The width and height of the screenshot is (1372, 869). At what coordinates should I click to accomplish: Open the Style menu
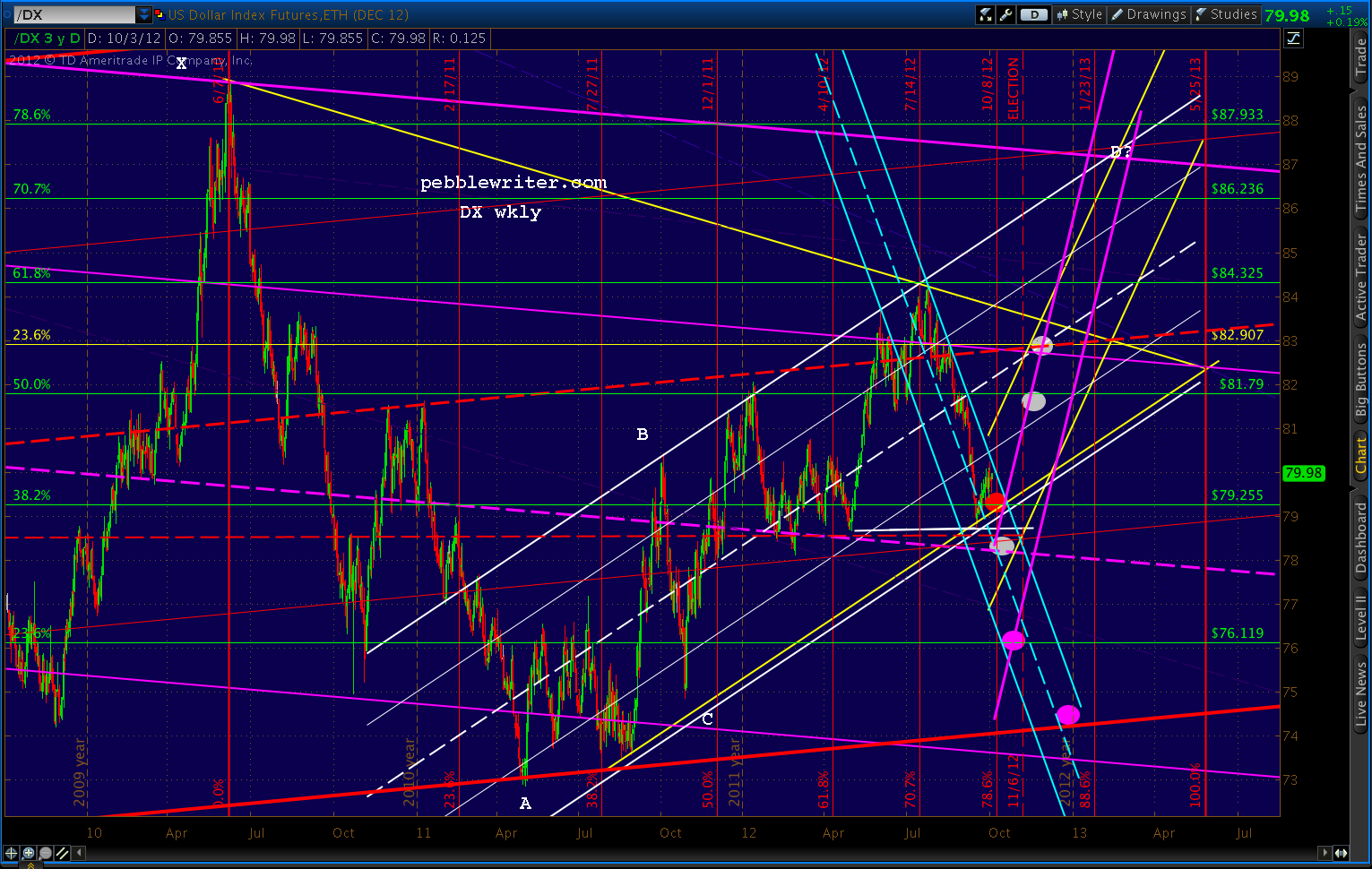pos(1079,14)
